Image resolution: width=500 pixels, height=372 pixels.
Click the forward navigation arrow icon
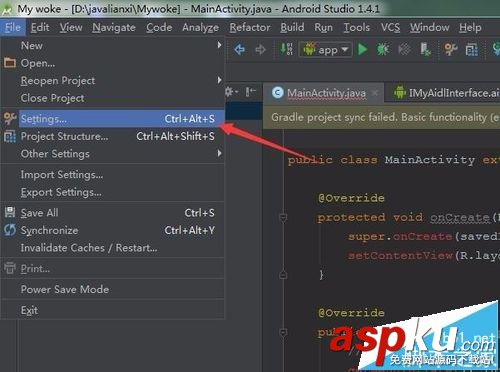click(x=260, y=50)
